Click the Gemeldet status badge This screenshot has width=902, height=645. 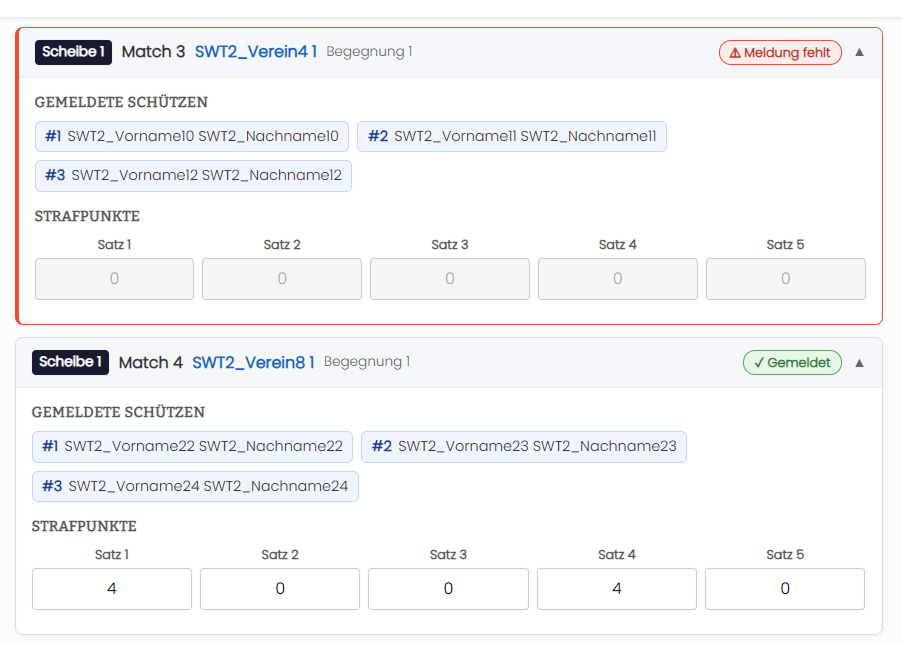tap(792, 362)
